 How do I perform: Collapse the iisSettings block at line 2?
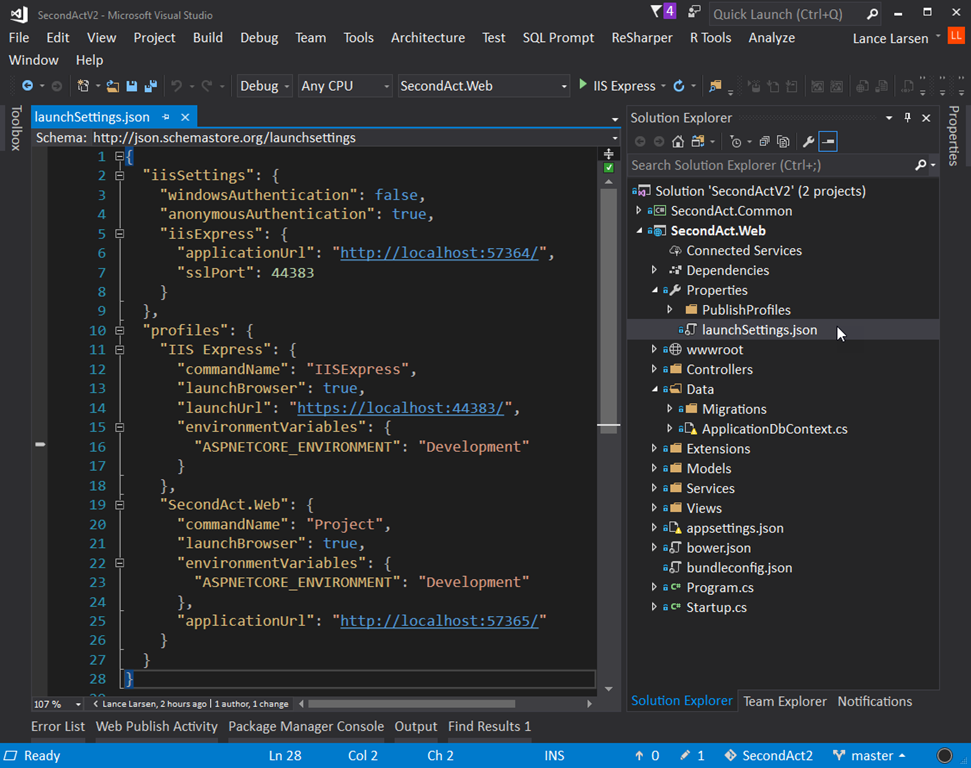(x=120, y=176)
